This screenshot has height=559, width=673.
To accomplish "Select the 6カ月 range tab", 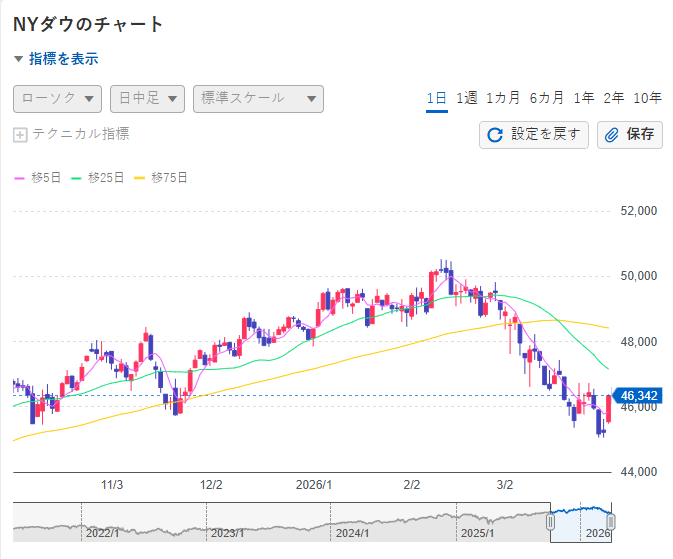I will tap(547, 98).
